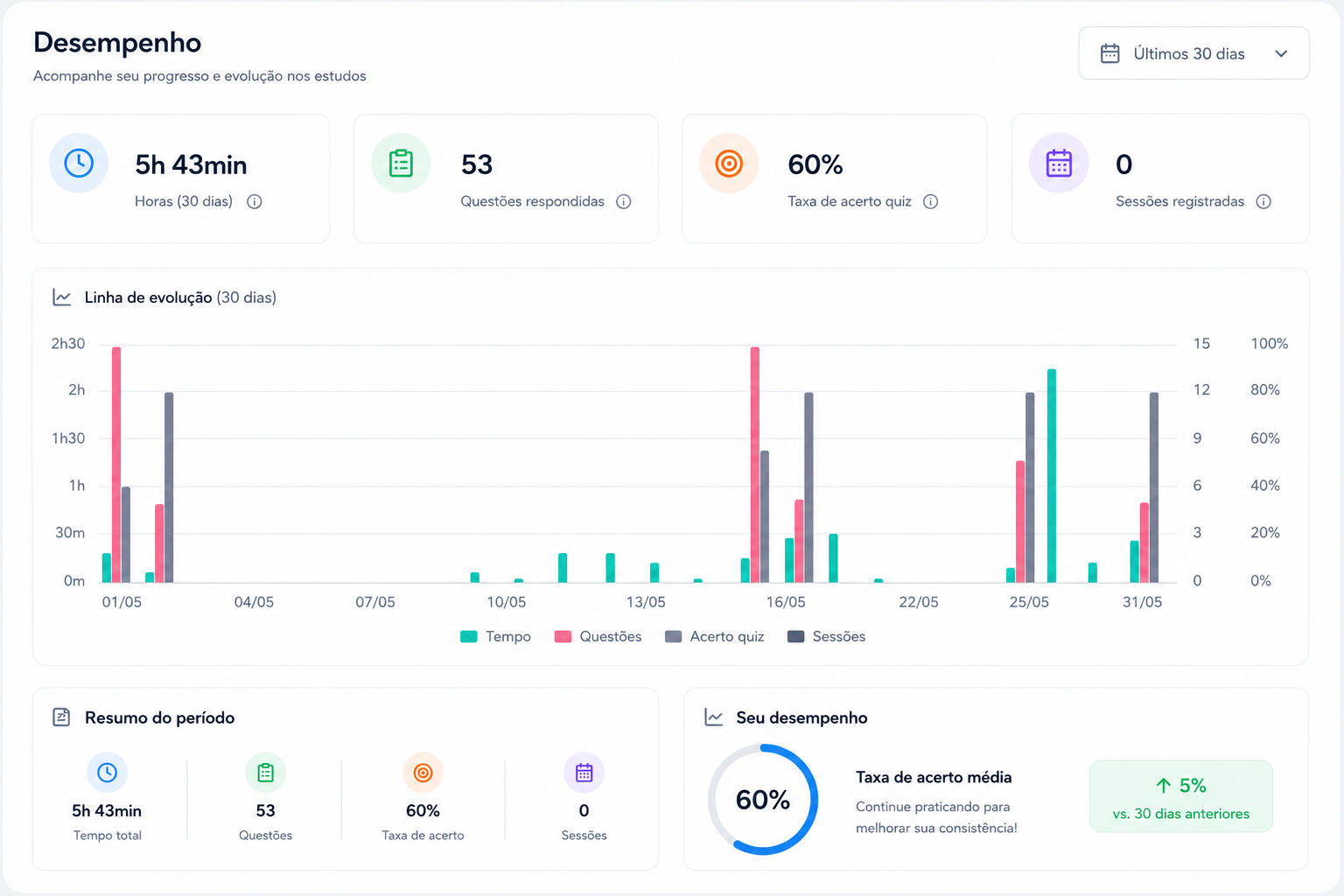Click the Tempo total label in summary
Screen dimensions: 1344x896
pyautogui.click(x=108, y=836)
